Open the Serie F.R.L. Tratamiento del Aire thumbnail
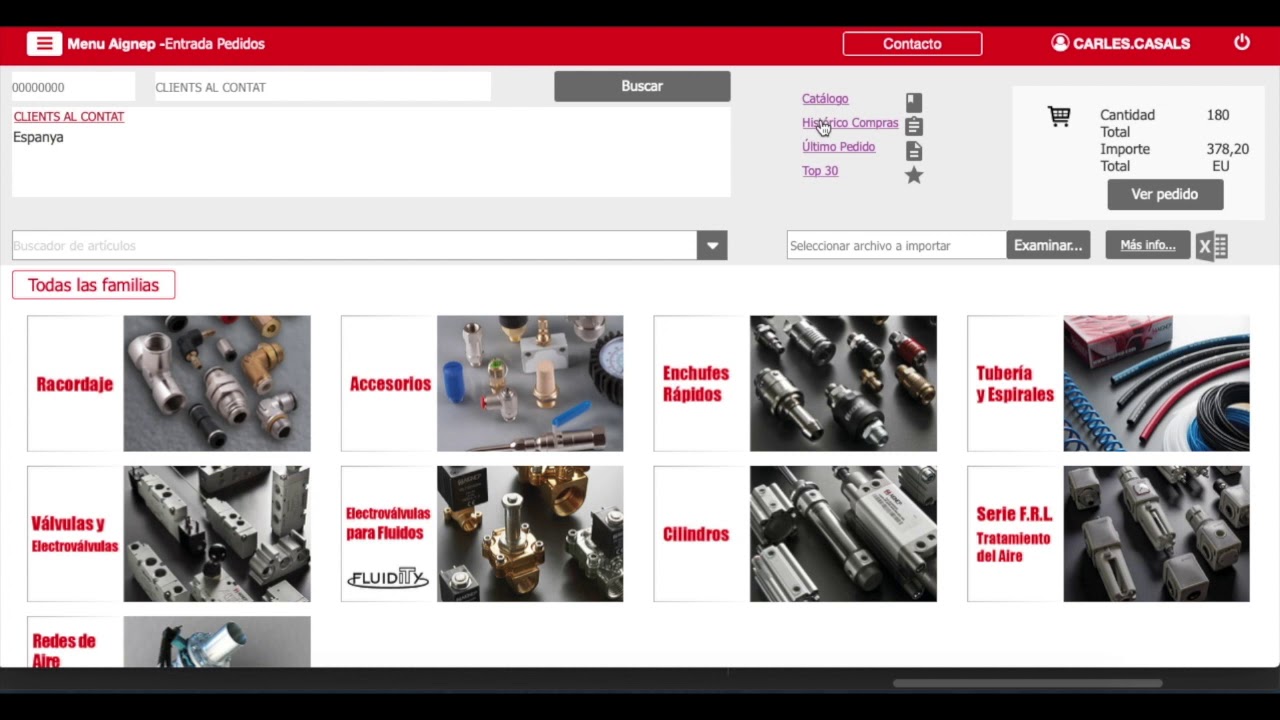Image resolution: width=1280 pixels, height=720 pixels. pos(1108,534)
